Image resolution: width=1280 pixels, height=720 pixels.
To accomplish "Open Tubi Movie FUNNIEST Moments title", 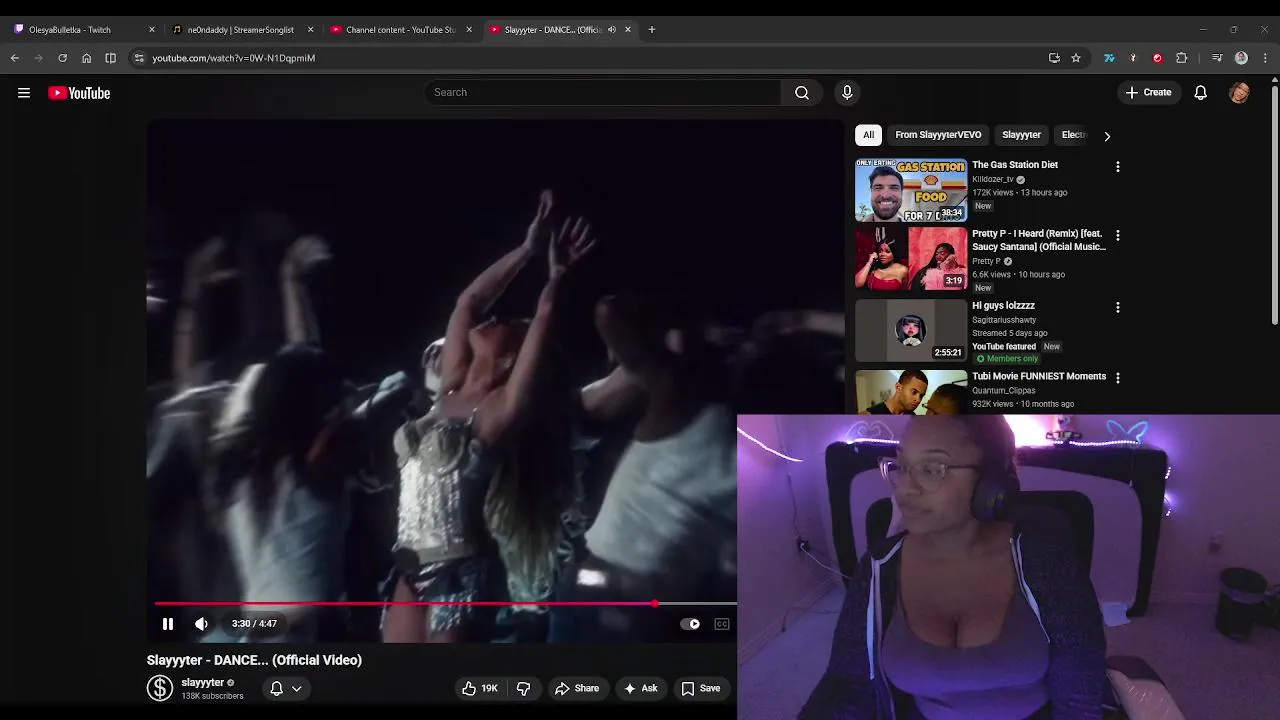I will point(1039,377).
